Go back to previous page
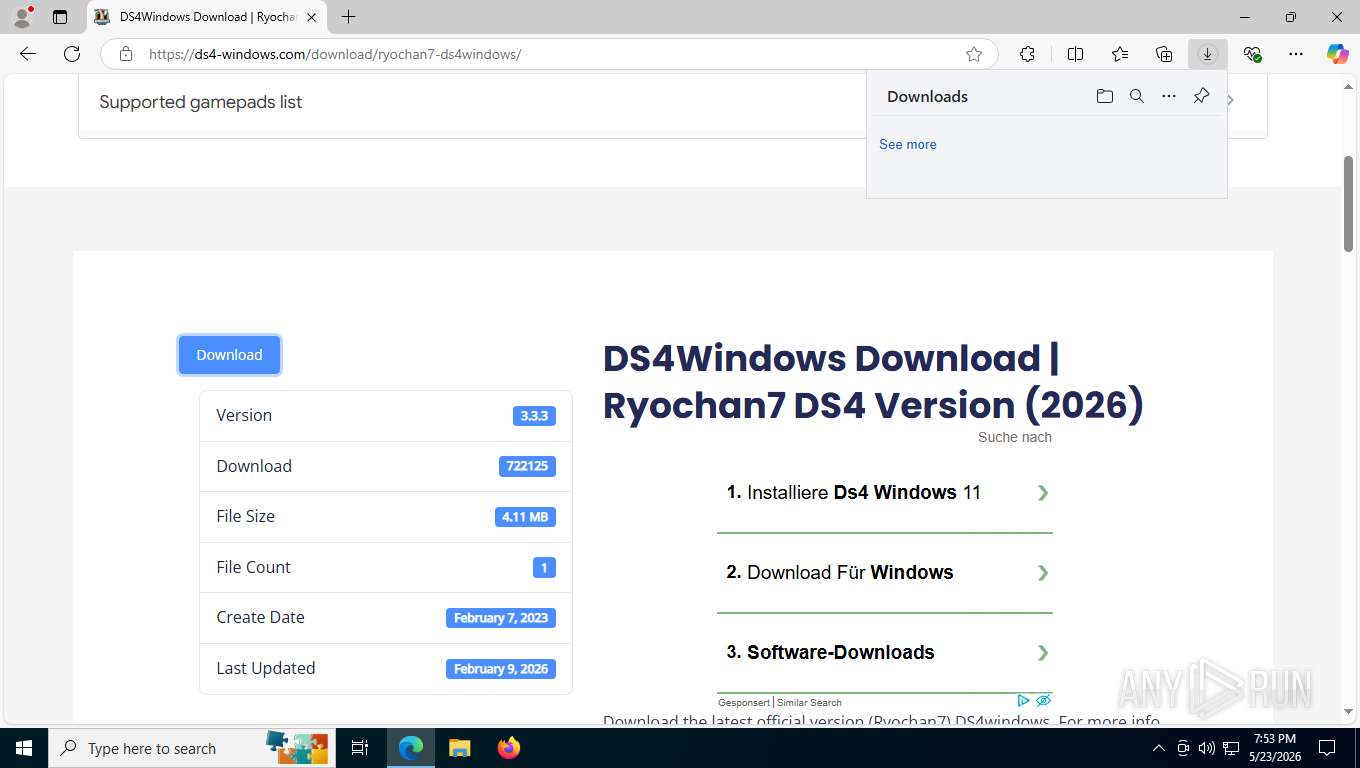 tap(28, 54)
